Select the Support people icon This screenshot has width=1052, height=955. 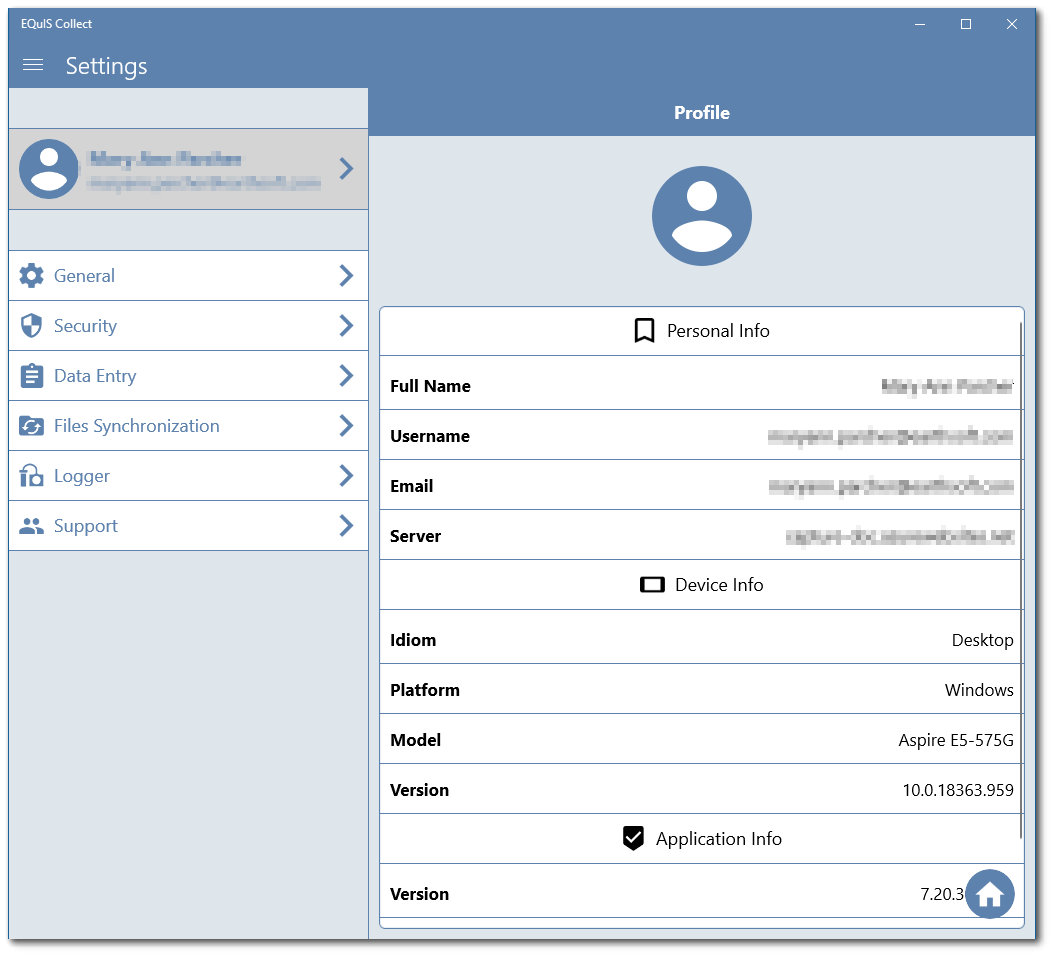pyautogui.click(x=31, y=525)
